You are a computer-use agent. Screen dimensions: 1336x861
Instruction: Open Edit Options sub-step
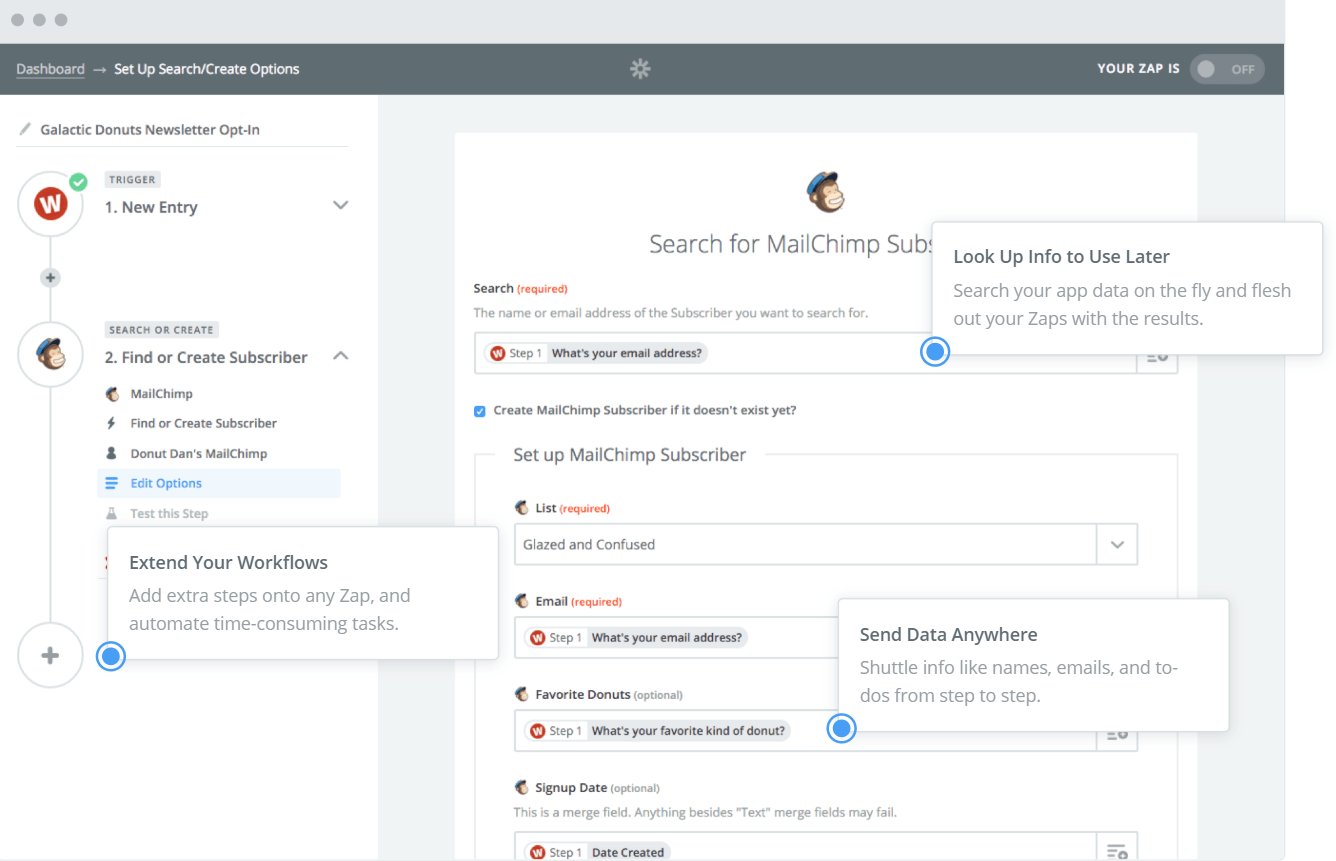click(x=219, y=483)
